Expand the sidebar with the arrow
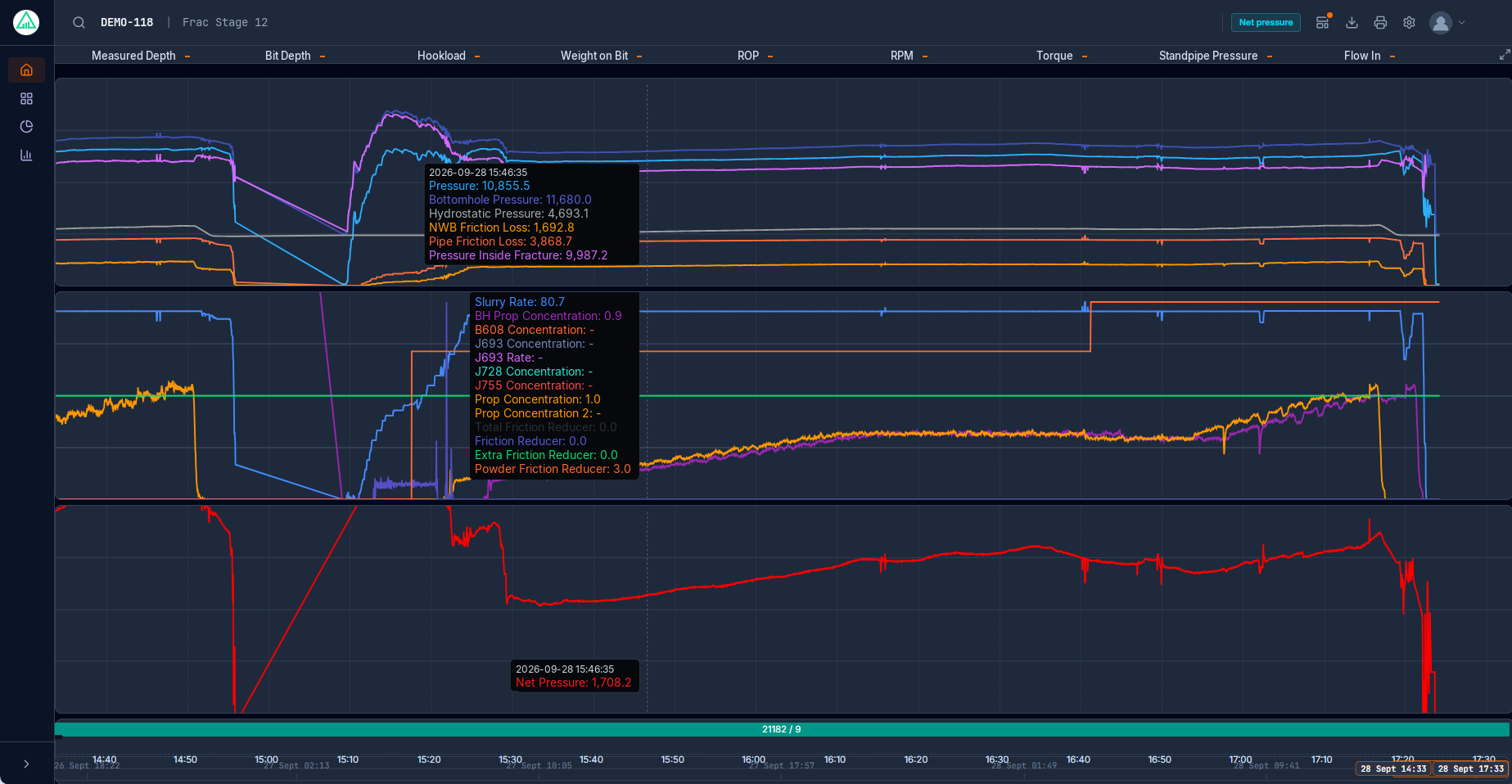Image resolution: width=1512 pixels, height=784 pixels. coord(26,764)
